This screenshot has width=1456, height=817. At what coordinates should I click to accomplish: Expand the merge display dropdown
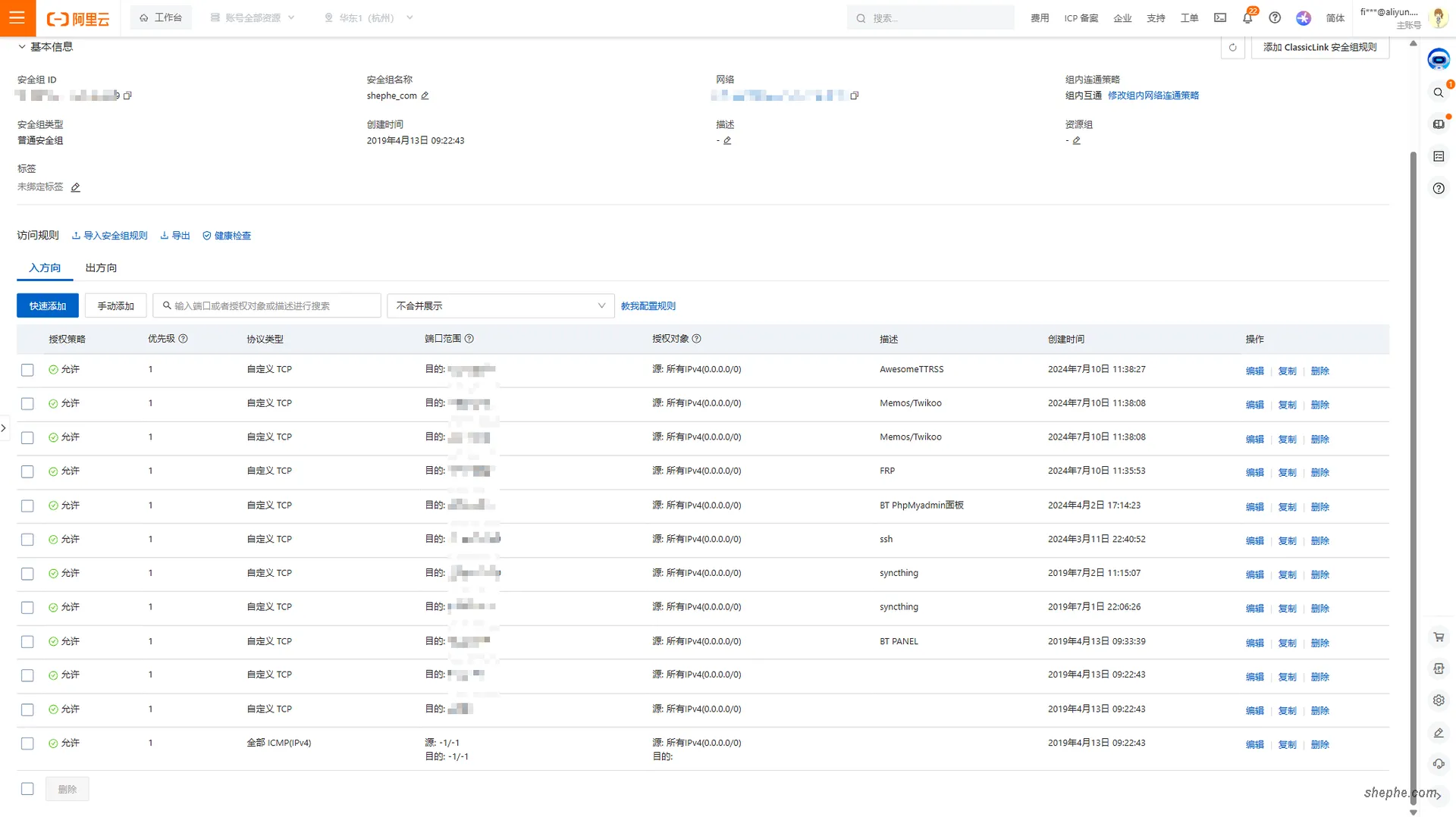(x=500, y=305)
